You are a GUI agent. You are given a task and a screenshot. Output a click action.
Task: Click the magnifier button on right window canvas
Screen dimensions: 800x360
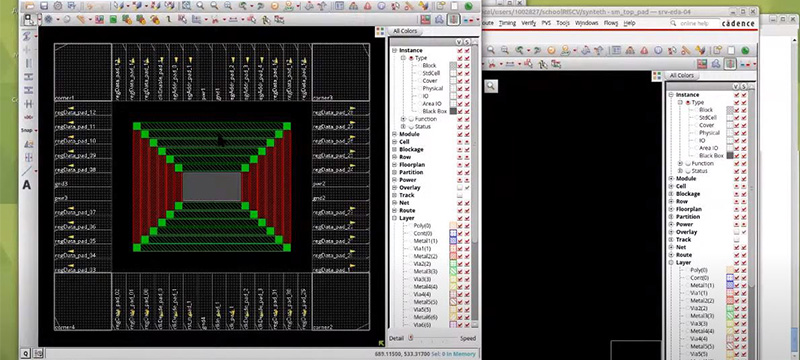tap(491, 86)
